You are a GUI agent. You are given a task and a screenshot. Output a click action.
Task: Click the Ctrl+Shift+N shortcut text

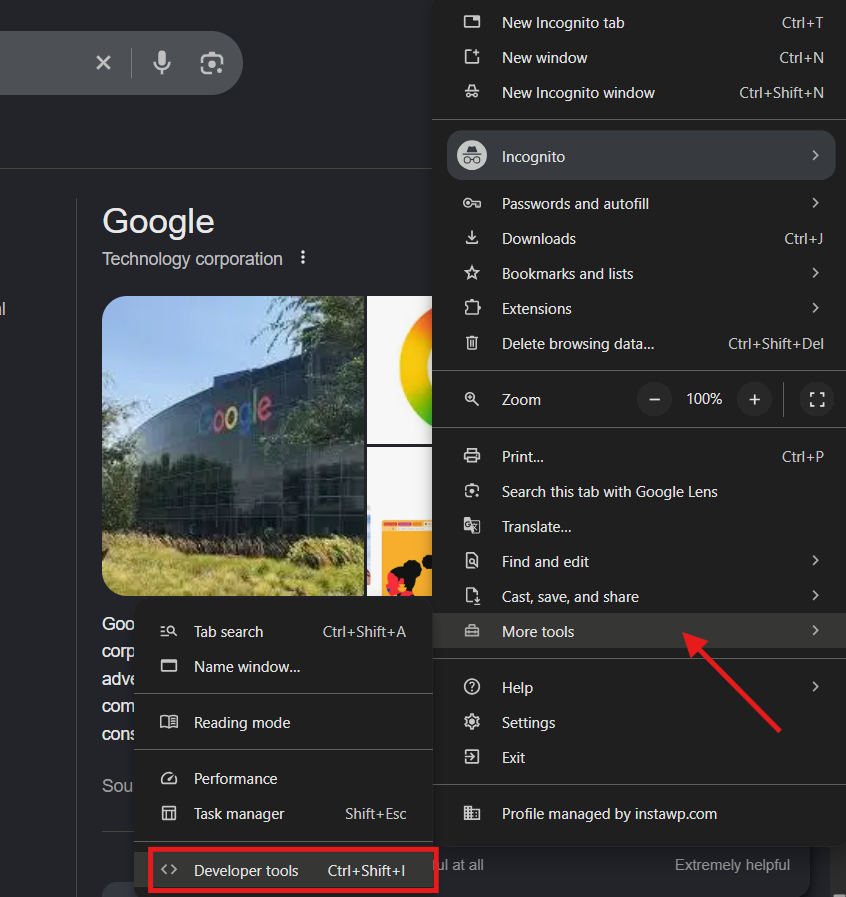(x=781, y=93)
